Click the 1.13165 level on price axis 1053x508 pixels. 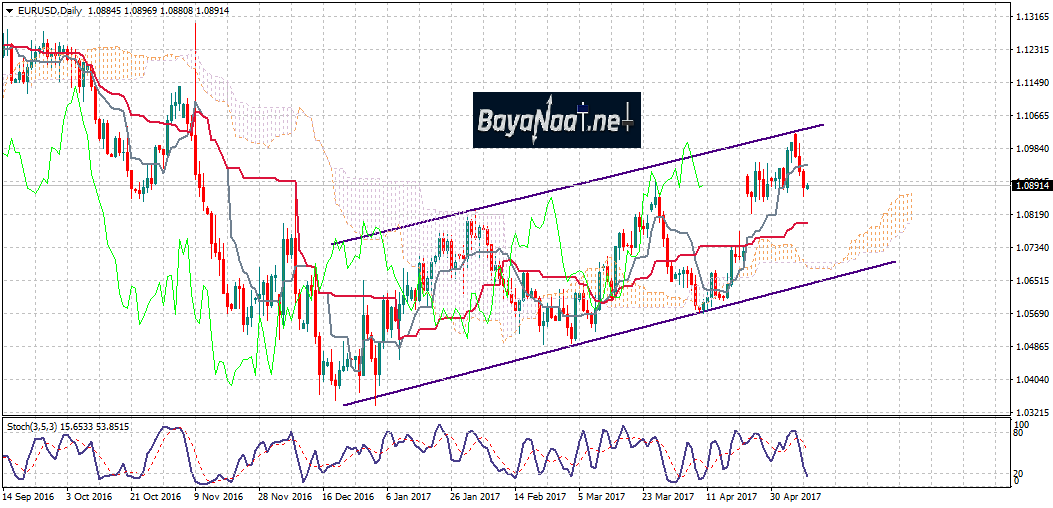(1029, 18)
